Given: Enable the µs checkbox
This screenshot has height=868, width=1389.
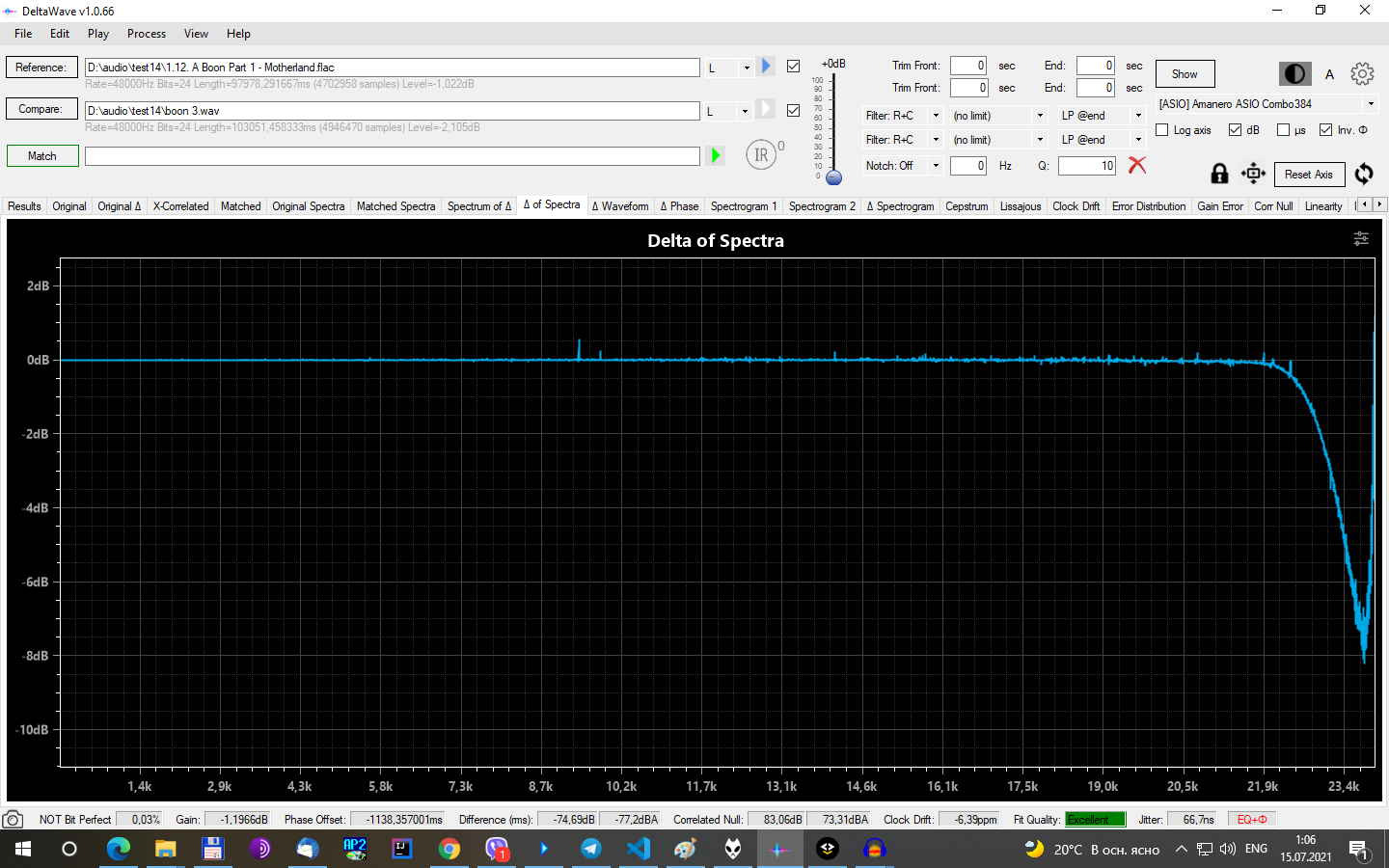Looking at the screenshot, I should 1283,129.
